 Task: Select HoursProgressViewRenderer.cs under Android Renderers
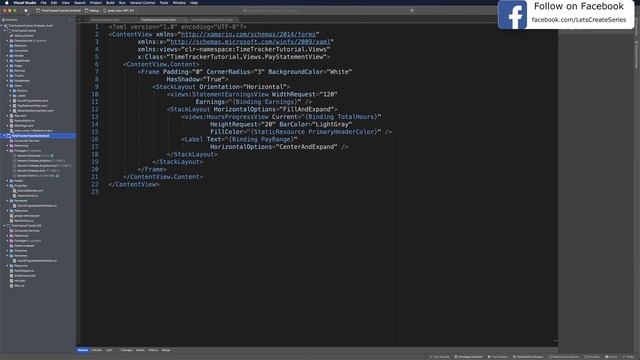[x=37, y=206]
